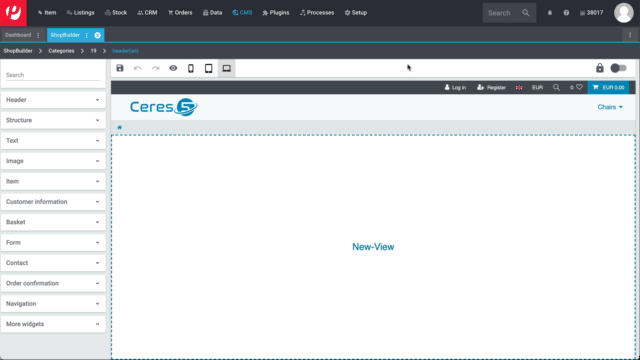The height and width of the screenshot is (360, 640).
Task: Open the Orders menu
Action: click(180, 13)
